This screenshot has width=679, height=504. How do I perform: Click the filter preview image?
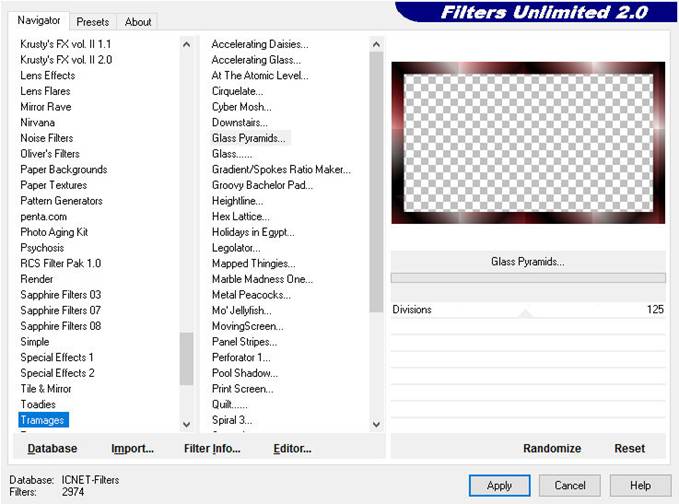tap(527, 143)
